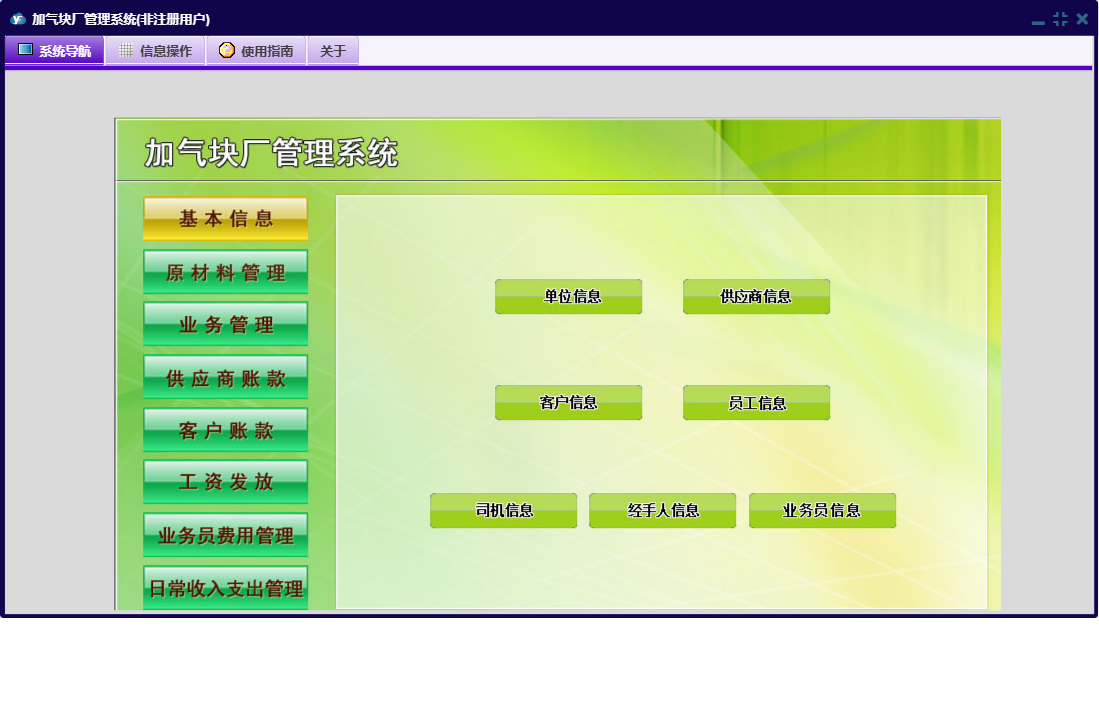This screenshot has height=723, width=1099.
Task: Open the 使用指南 tab
Action: tap(257, 50)
